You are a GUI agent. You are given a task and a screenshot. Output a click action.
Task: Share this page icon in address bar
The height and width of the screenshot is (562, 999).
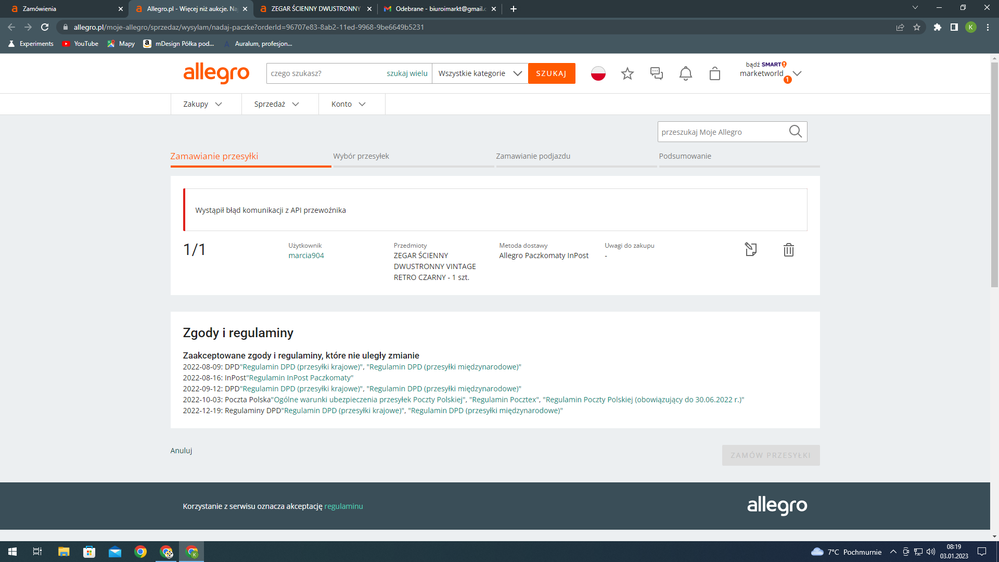pyautogui.click(x=900, y=27)
